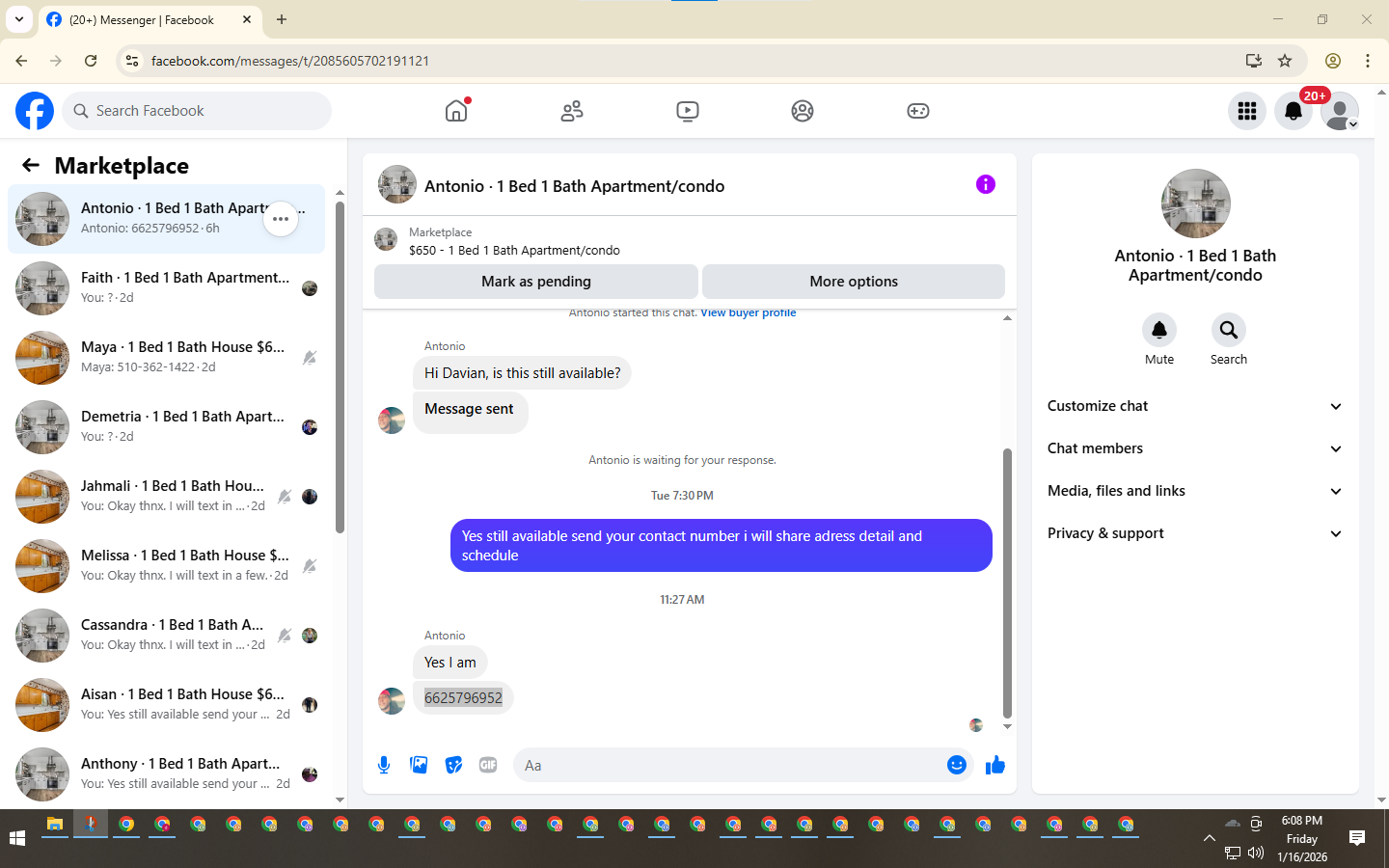
Task: Click the More options button
Action: coord(854,282)
